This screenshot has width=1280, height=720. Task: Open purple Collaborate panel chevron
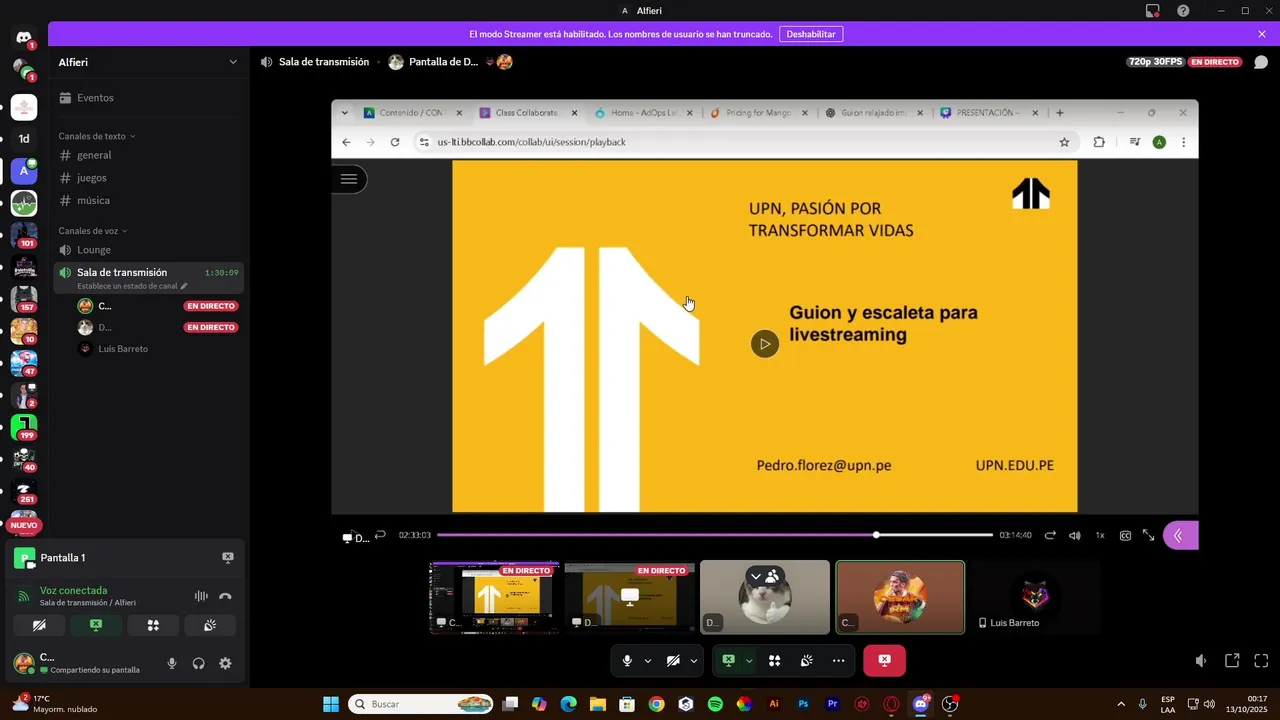click(x=1178, y=536)
